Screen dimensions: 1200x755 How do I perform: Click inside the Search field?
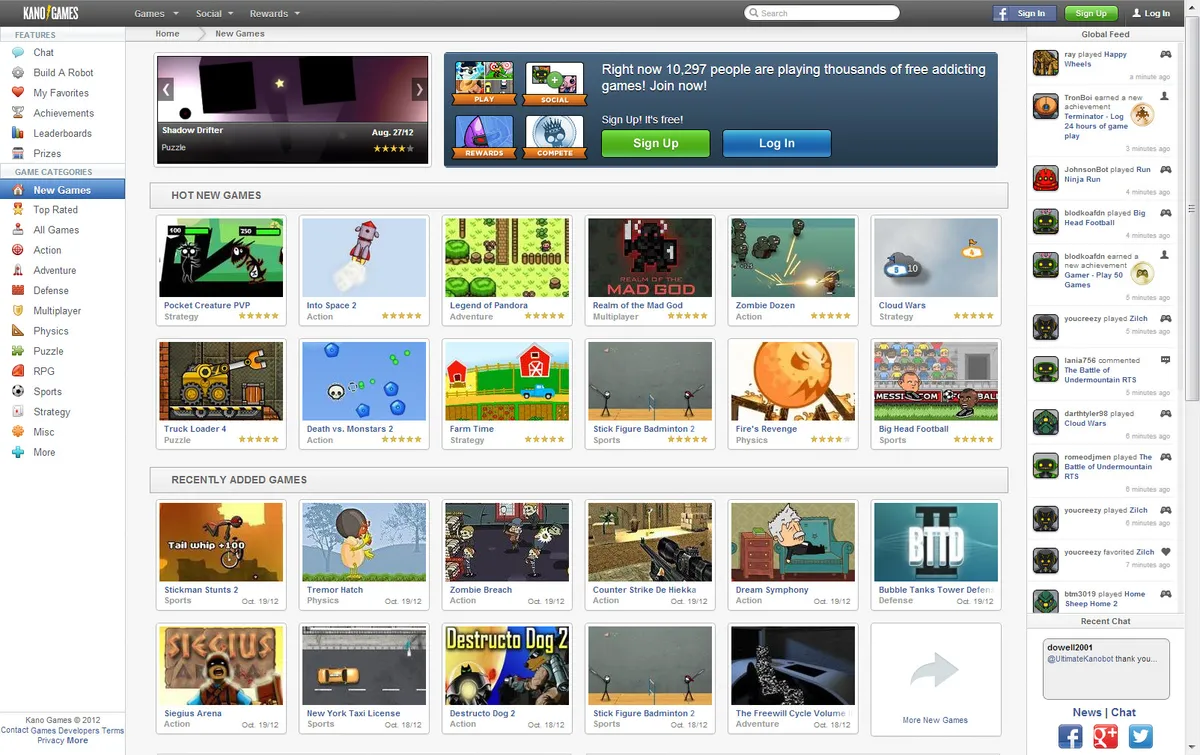pyautogui.click(x=820, y=13)
